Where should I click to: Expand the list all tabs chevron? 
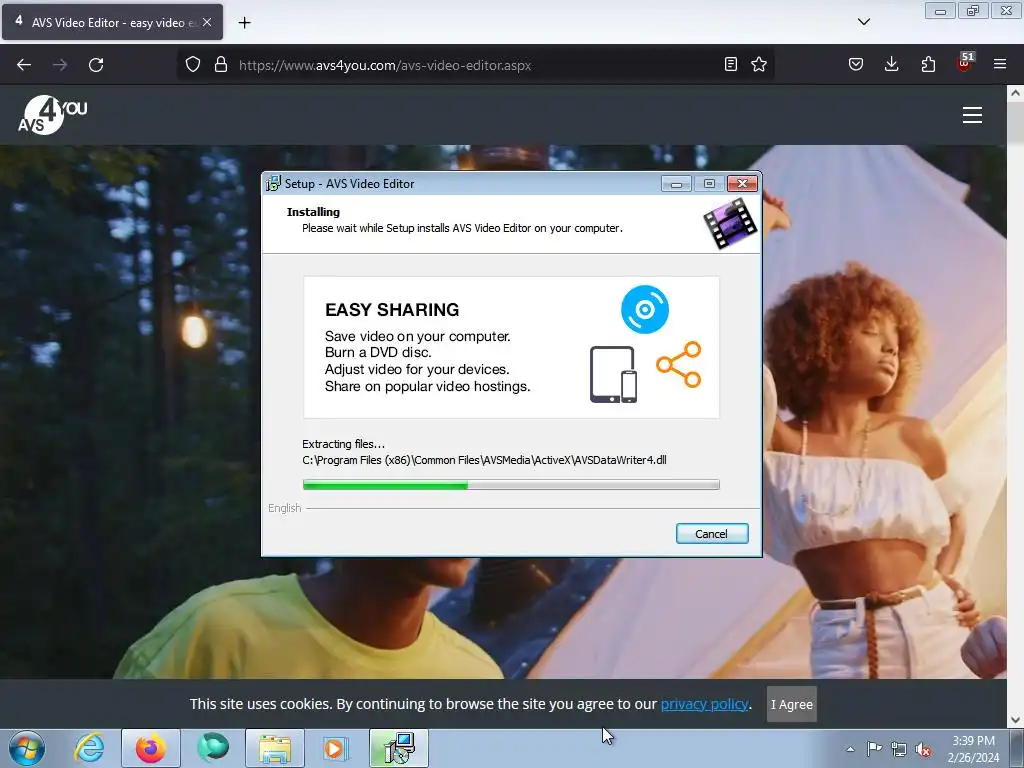tap(863, 22)
